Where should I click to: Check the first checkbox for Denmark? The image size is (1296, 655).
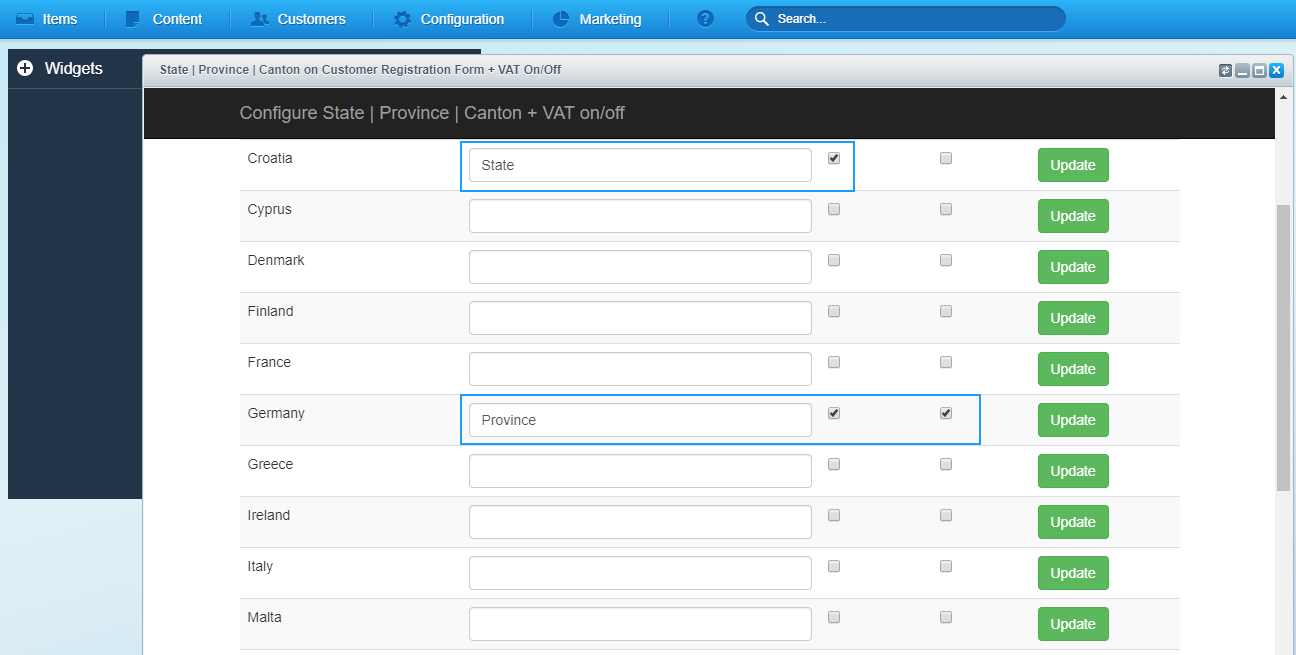[834, 260]
